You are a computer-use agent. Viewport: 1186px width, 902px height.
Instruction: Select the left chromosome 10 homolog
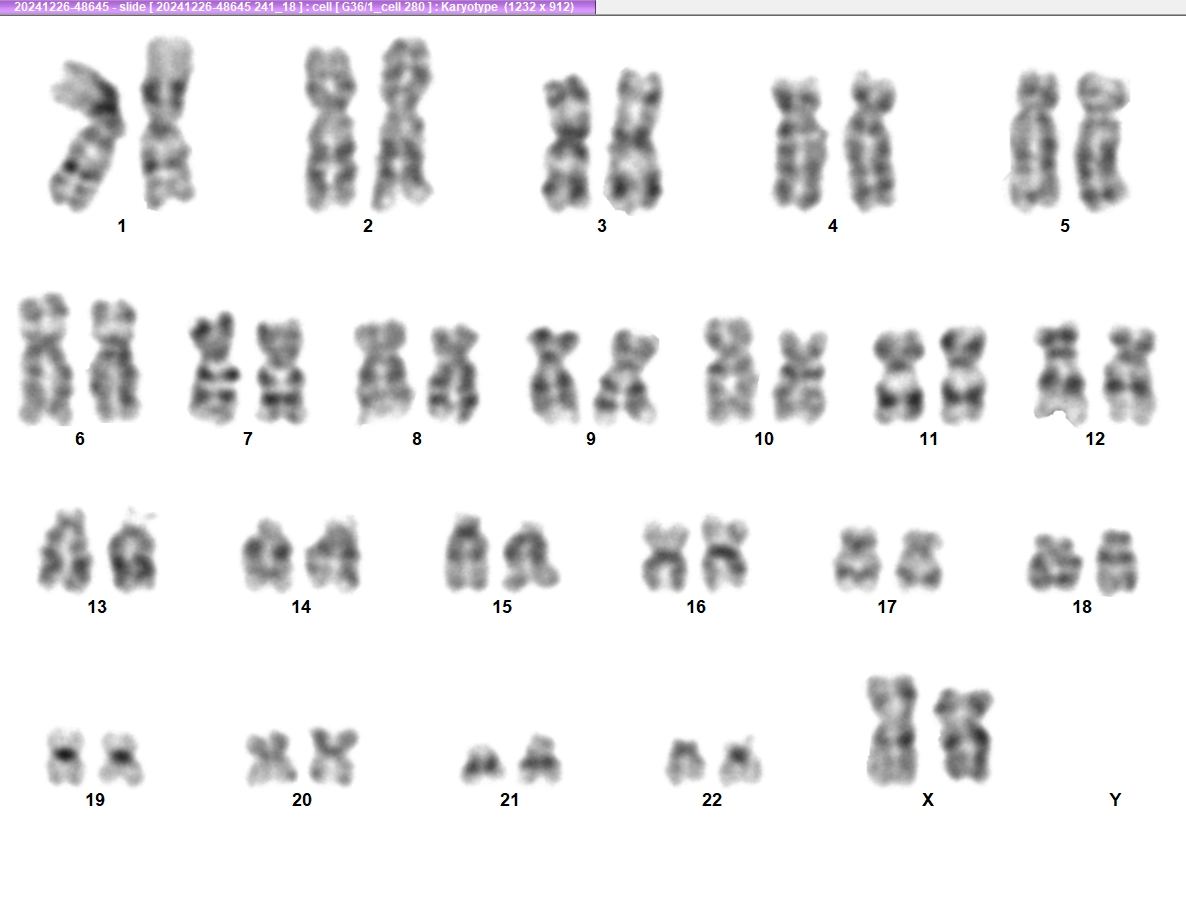730,370
